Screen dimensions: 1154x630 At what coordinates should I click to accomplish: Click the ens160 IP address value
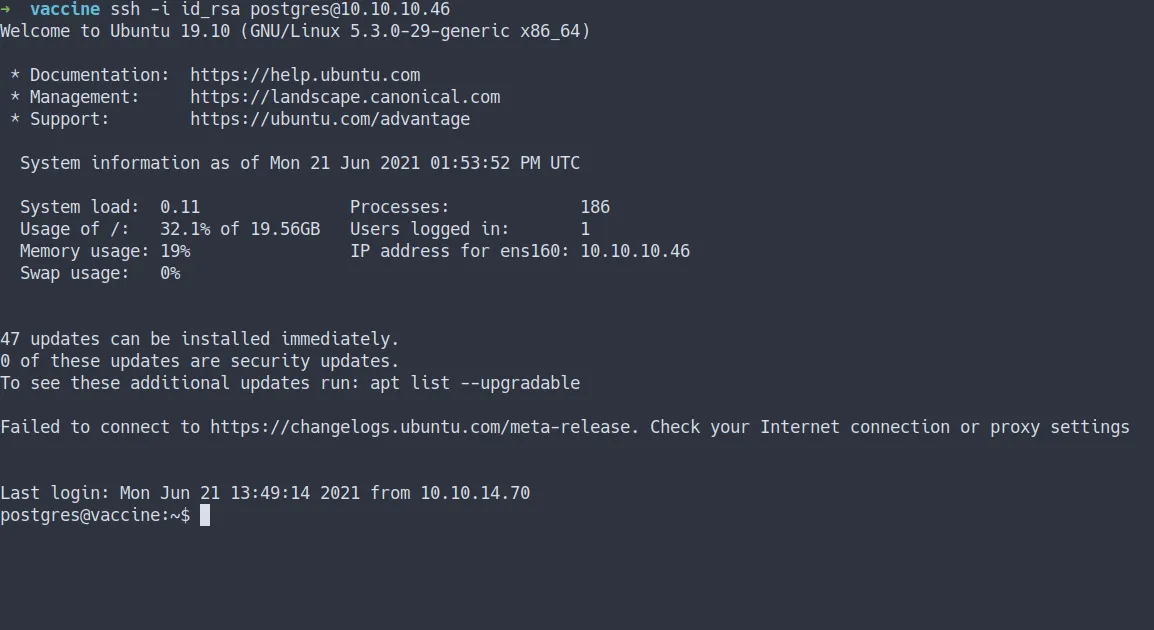point(635,251)
